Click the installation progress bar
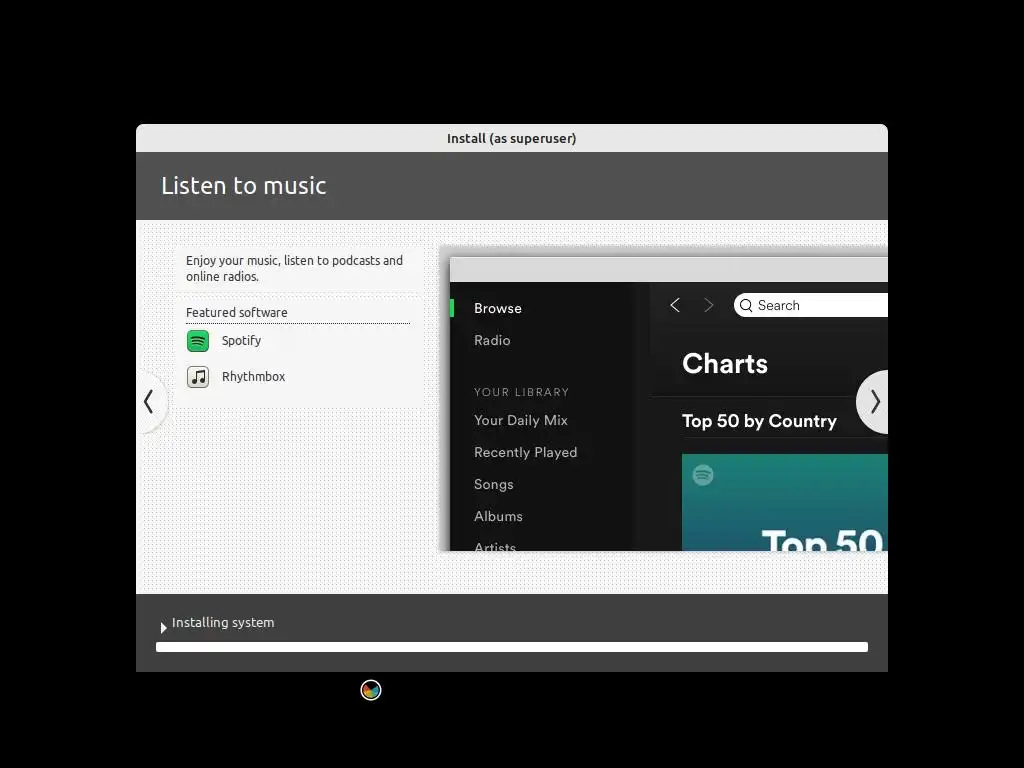 pyautogui.click(x=512, y=647)
